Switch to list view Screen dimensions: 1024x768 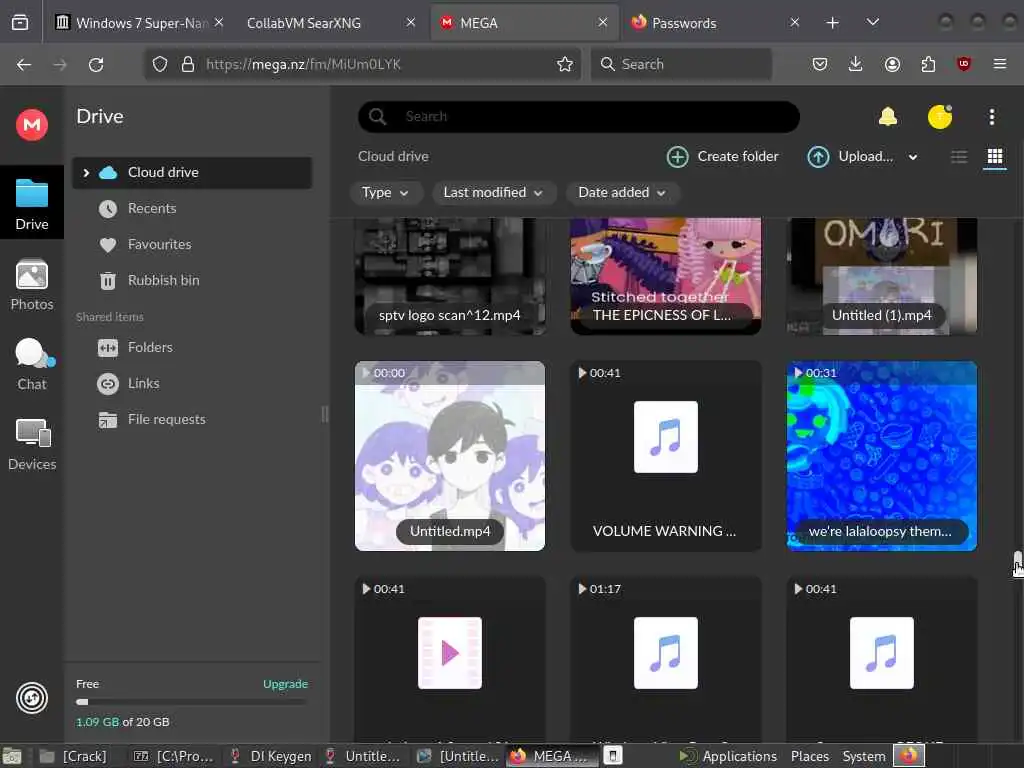(x=959, y=157)
